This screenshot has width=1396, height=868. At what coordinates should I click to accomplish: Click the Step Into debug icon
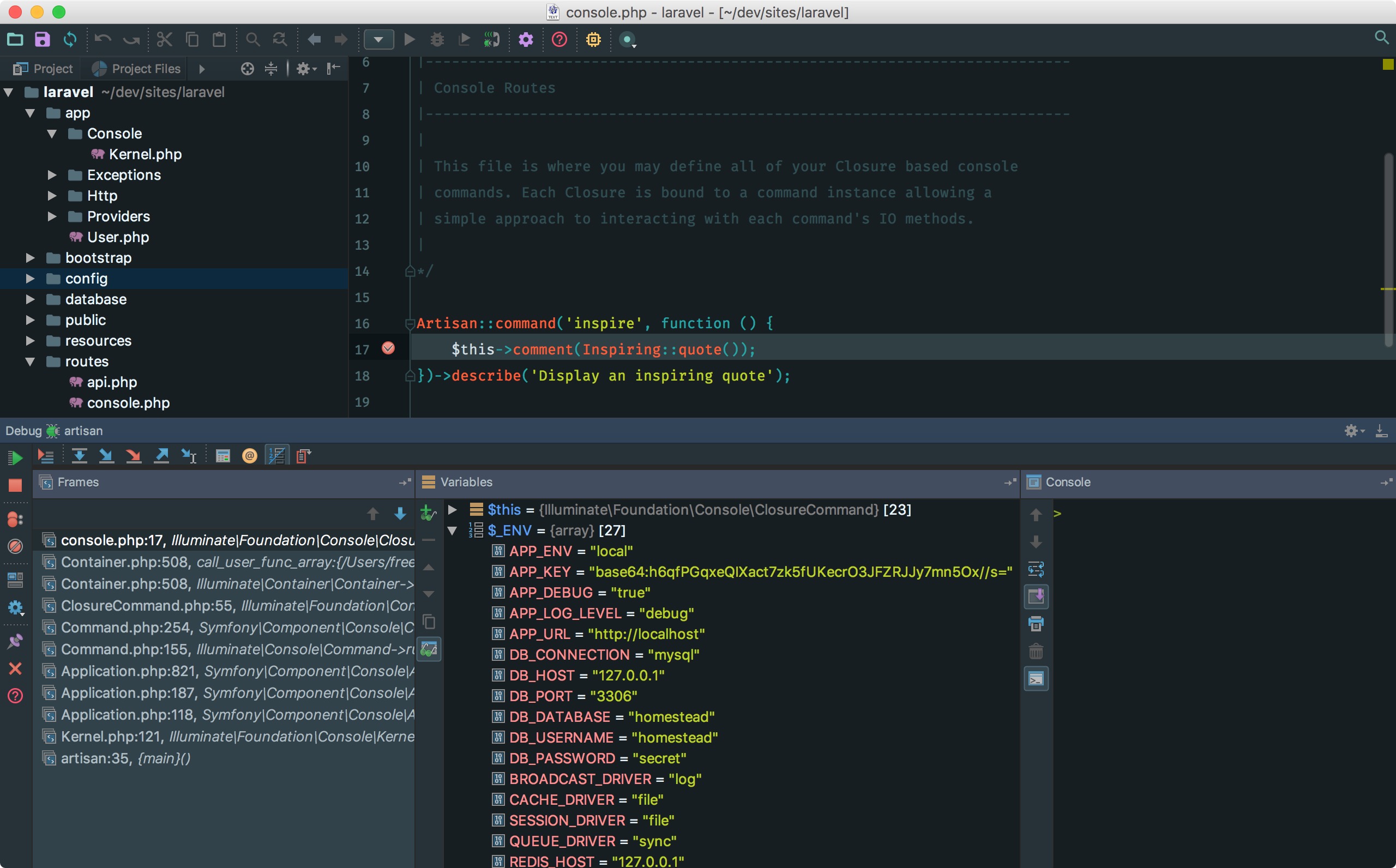(107, 456)
